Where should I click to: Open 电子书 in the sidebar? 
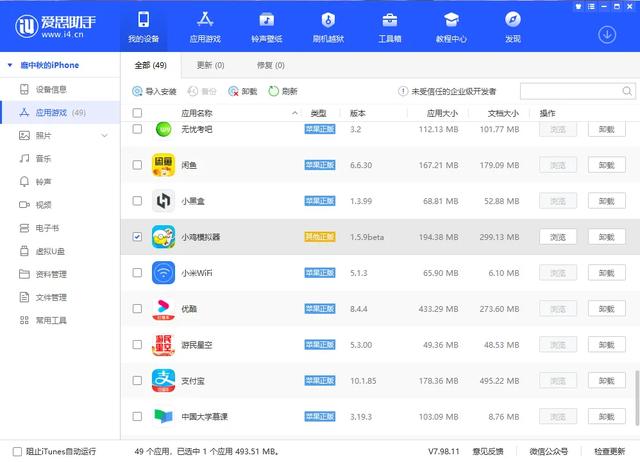pyautogui.click(x=60, y=228)
